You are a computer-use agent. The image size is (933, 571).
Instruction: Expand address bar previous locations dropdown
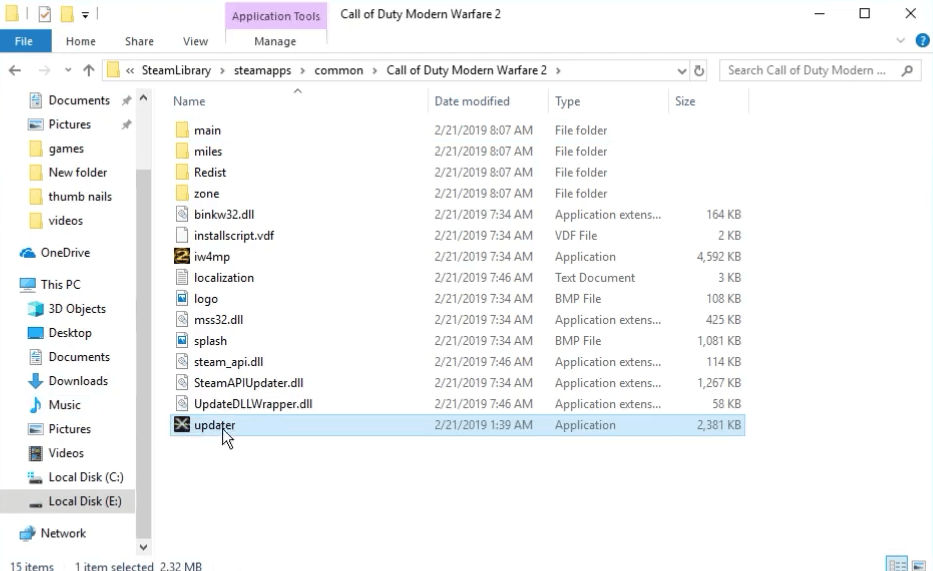click(682, 71)
